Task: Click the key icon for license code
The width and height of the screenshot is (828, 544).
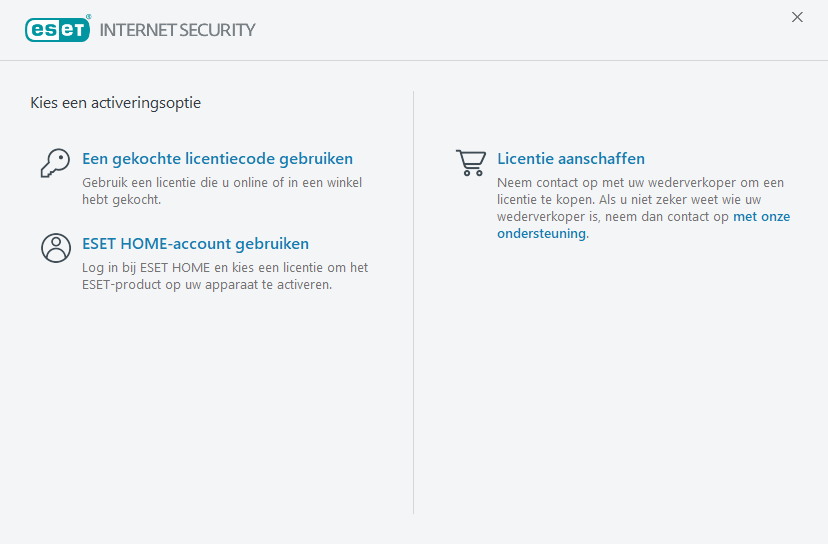Action: pos(55,163)
